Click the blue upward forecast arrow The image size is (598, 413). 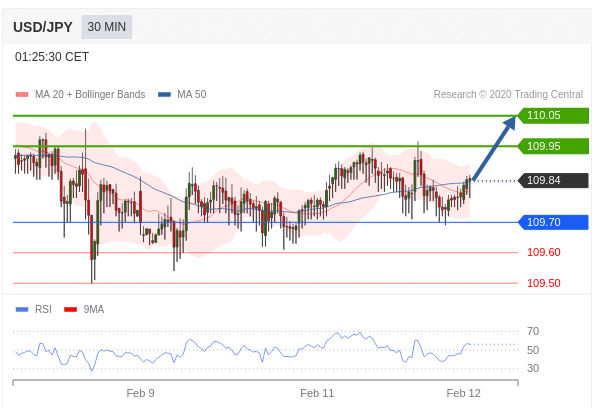click(494, 148)
